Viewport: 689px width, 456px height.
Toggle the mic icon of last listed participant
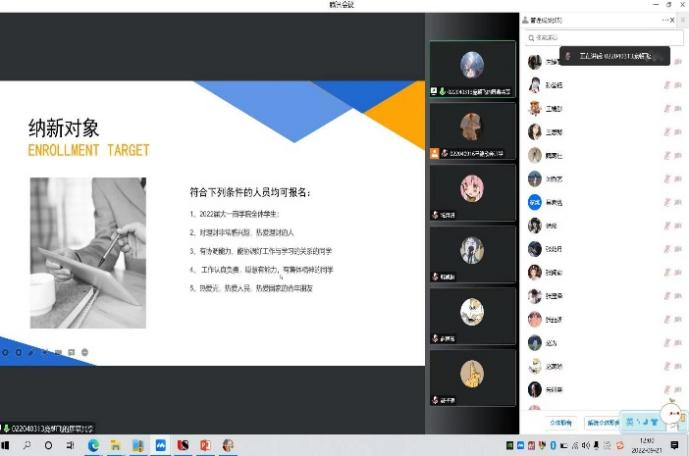point(666,389)
